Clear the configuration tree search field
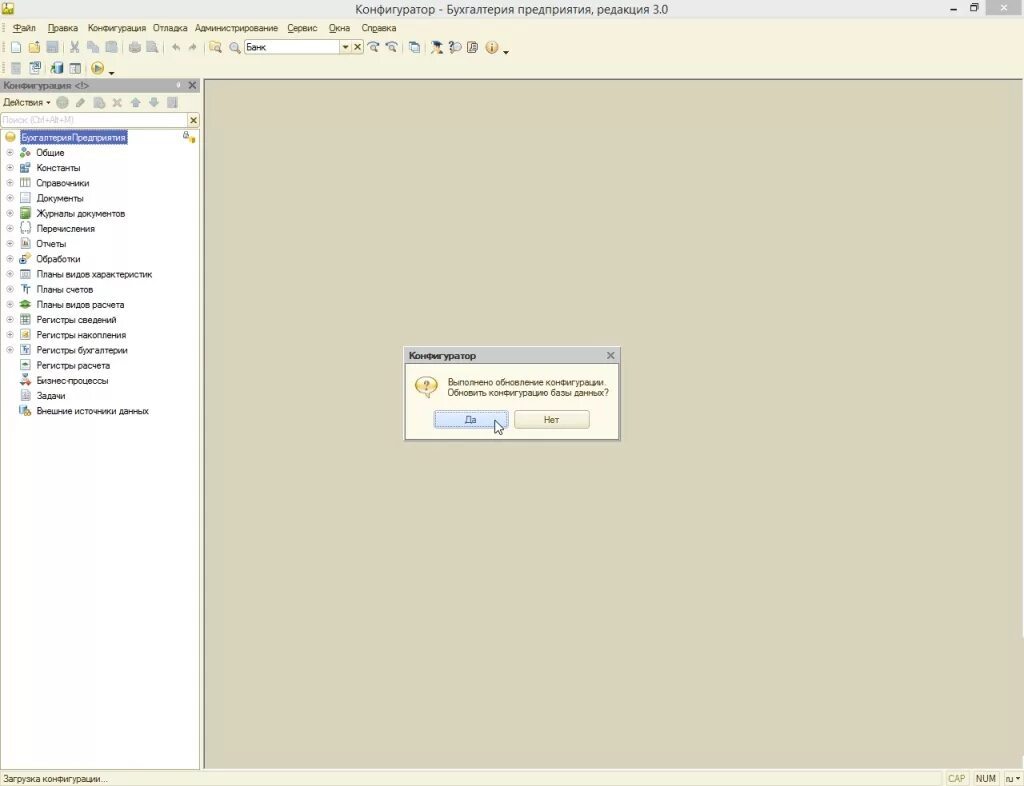The height and width of the screenshot is (786, 1024). point(193,119)
